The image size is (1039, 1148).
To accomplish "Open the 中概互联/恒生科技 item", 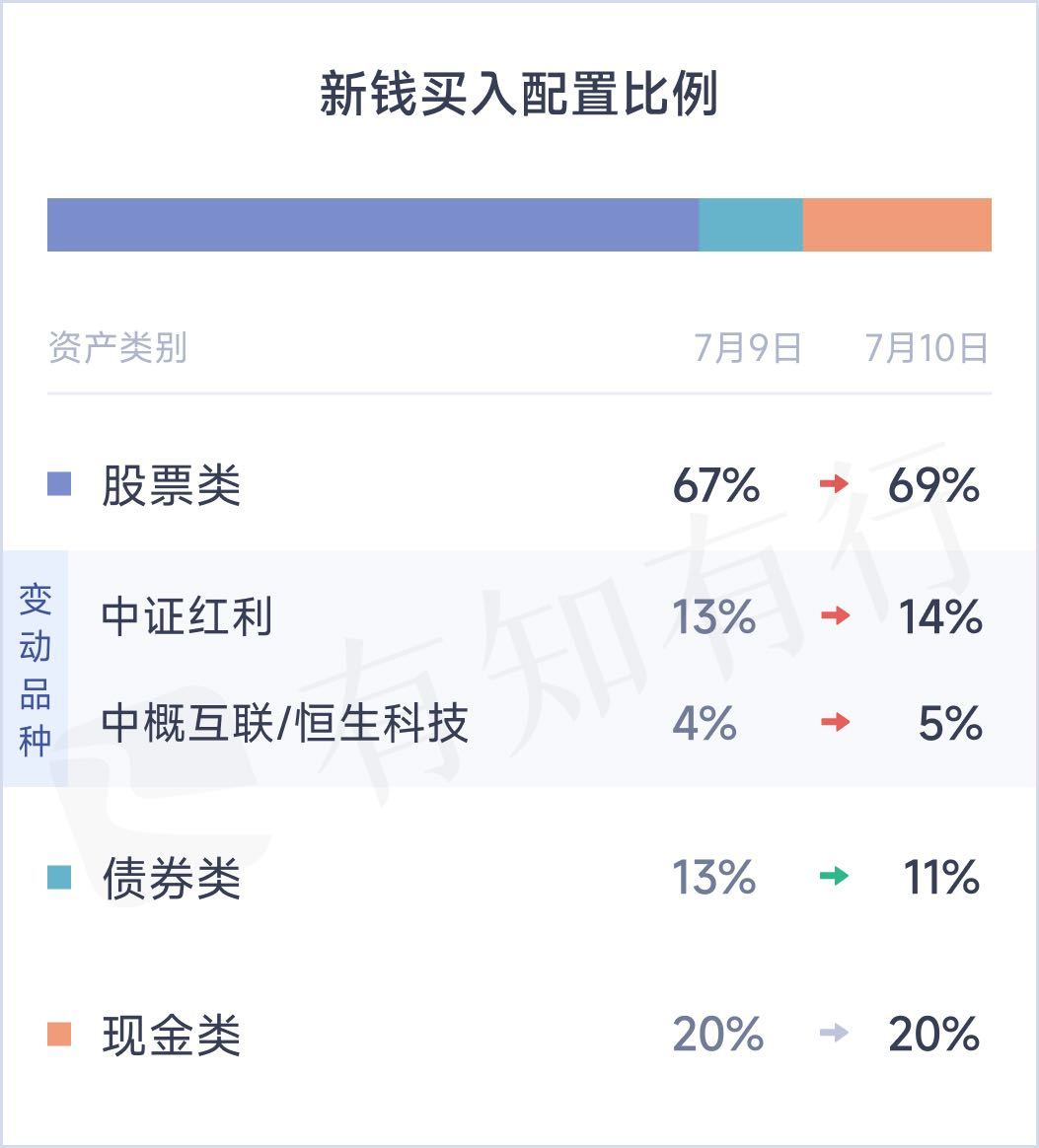I will point(284,723).
